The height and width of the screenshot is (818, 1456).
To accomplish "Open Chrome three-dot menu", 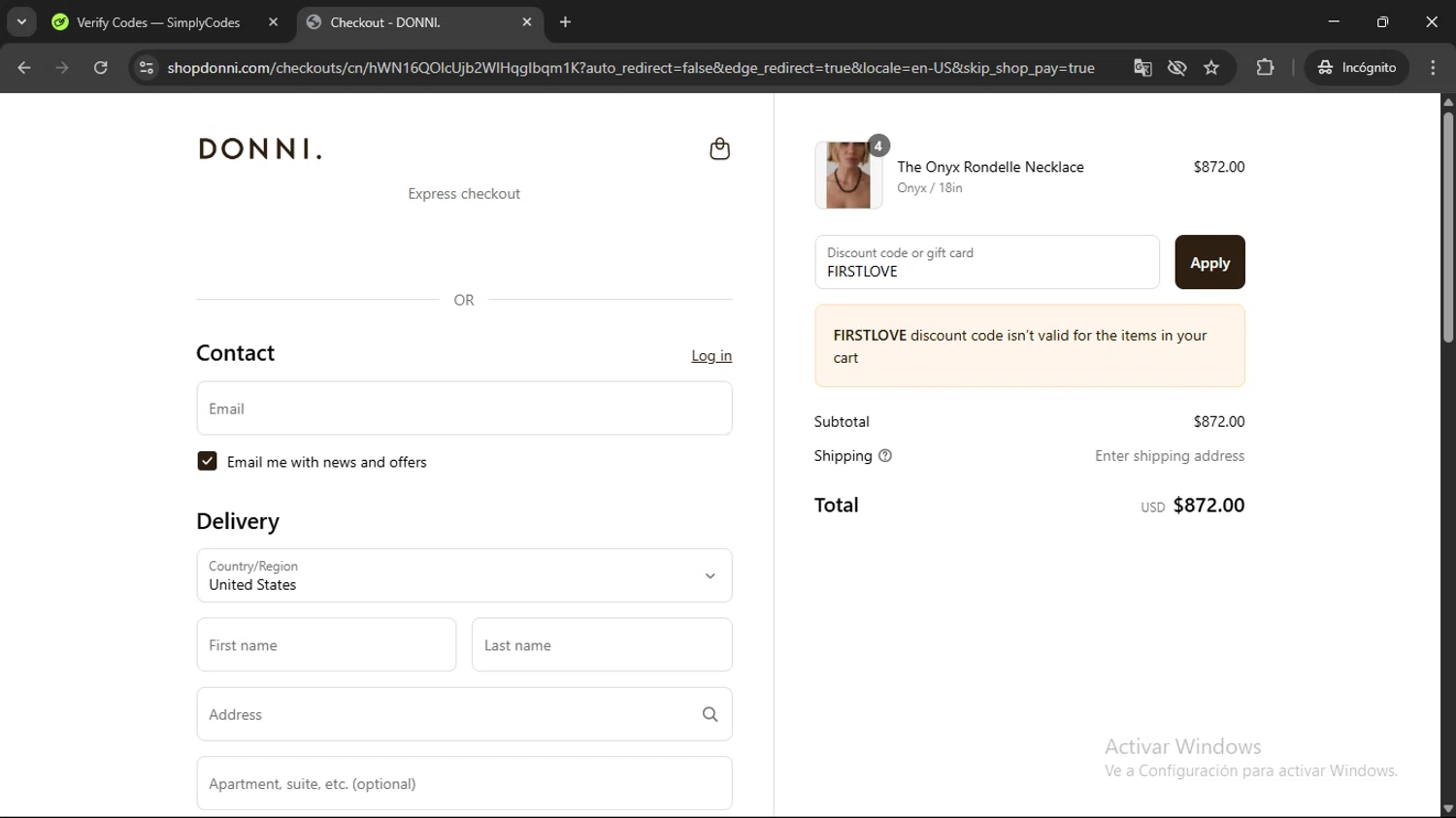I will click(x=1433, y=68).
